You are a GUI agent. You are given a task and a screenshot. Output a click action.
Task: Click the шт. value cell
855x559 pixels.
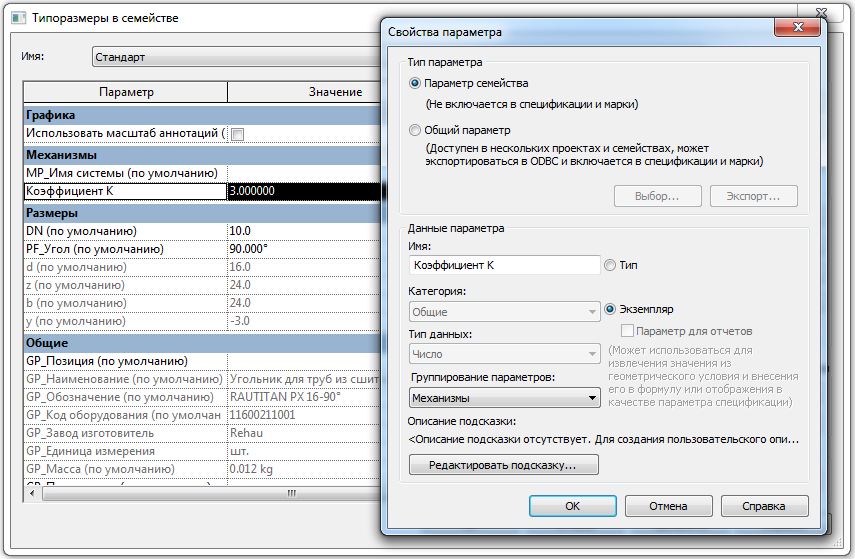304,452
